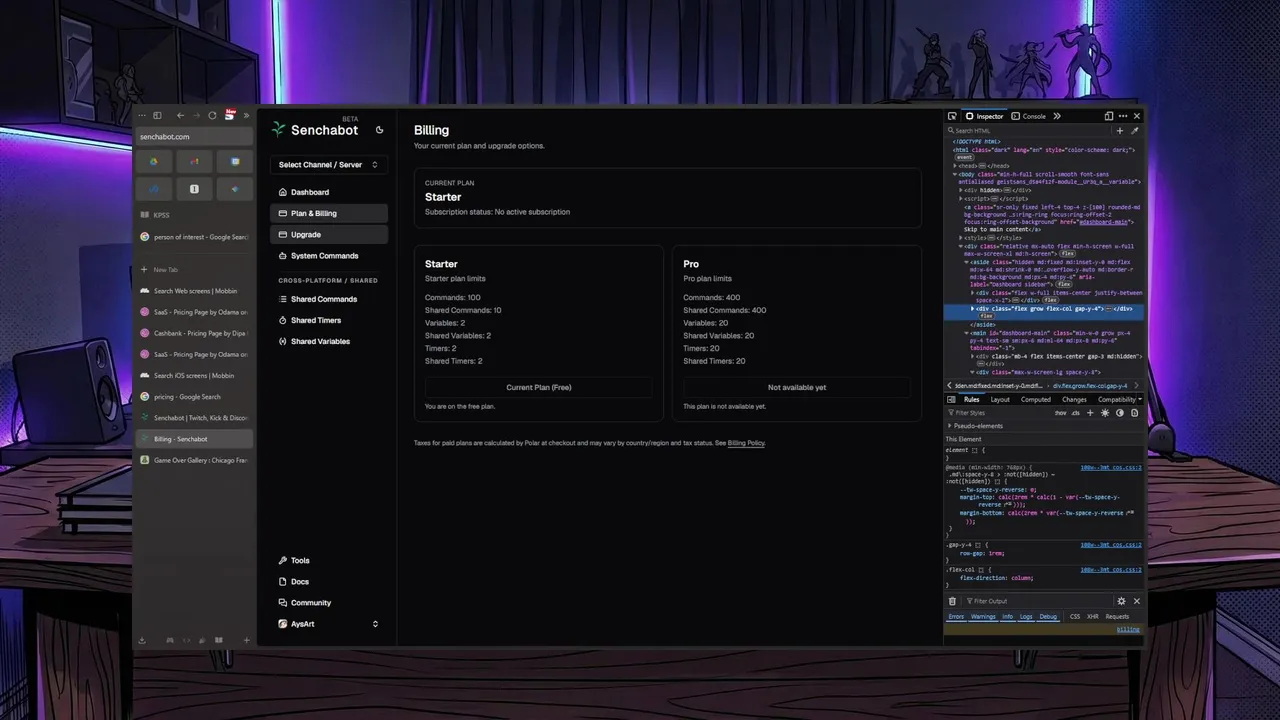Toggle dark mode moon icon beside Senchabot
Screen dimensions: 1280x720
coord(379,130)
